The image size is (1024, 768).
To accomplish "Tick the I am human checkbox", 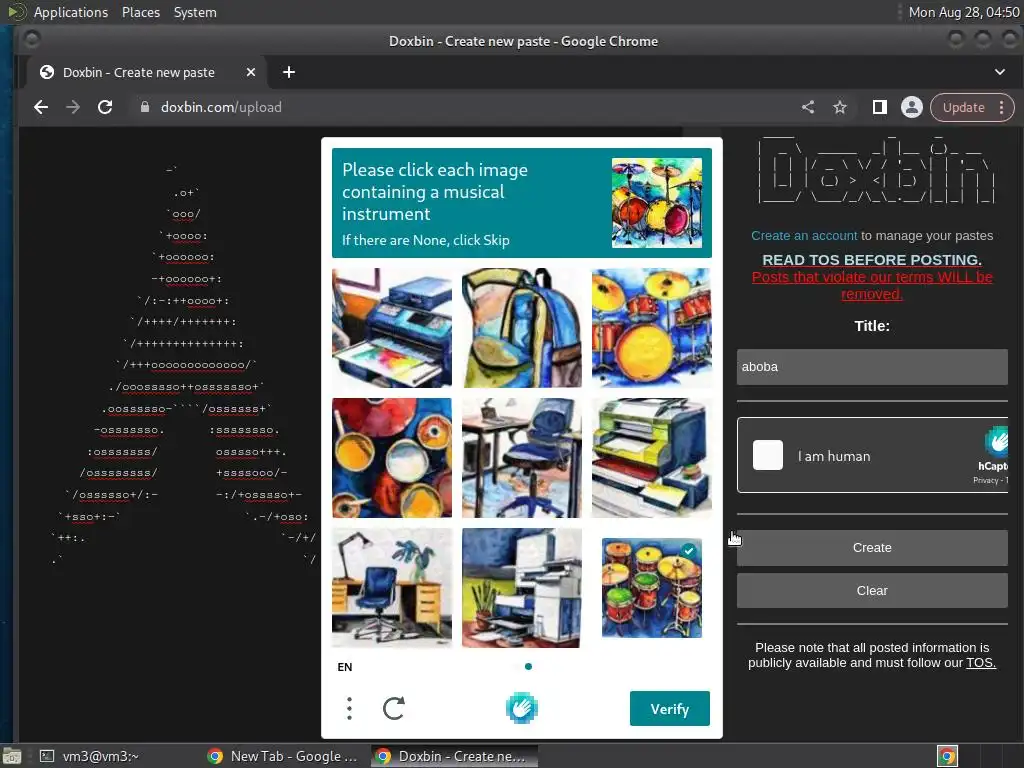I will pos(768,455).
